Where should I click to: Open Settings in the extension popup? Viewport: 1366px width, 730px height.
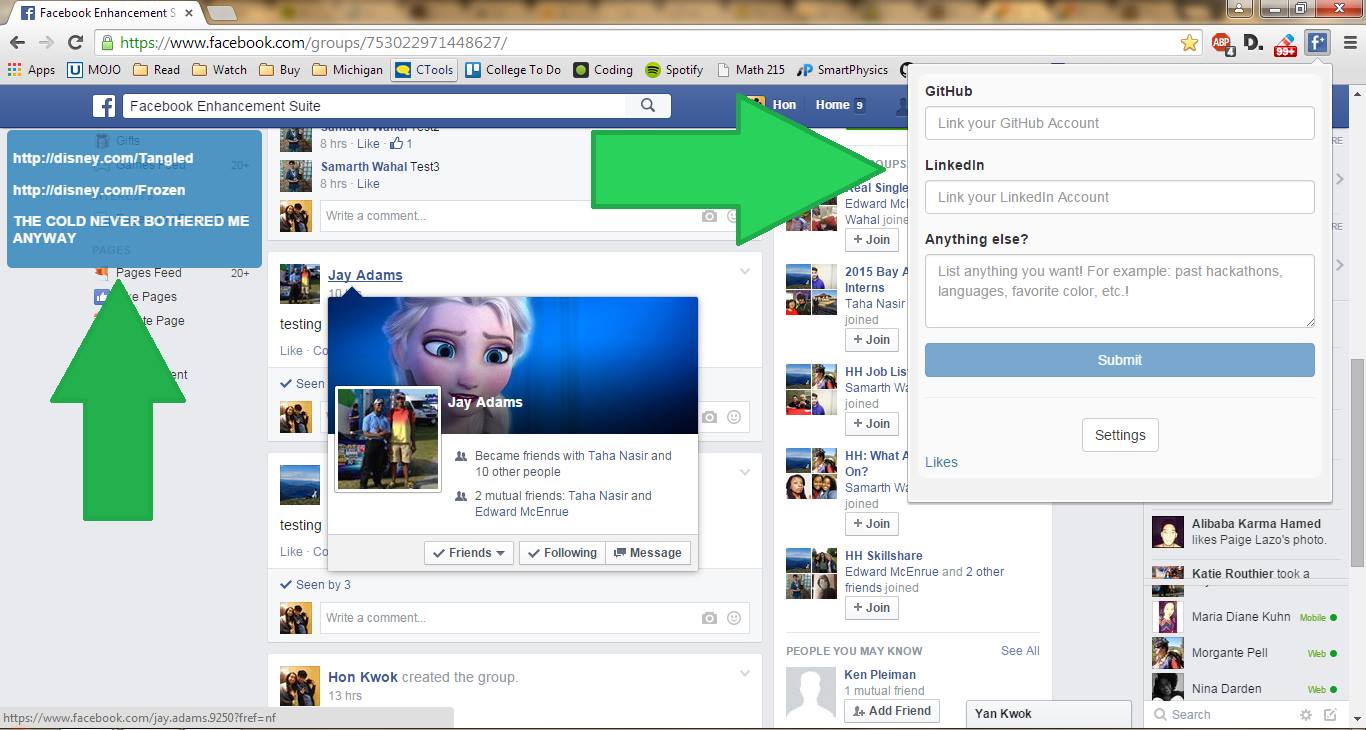1120,435
